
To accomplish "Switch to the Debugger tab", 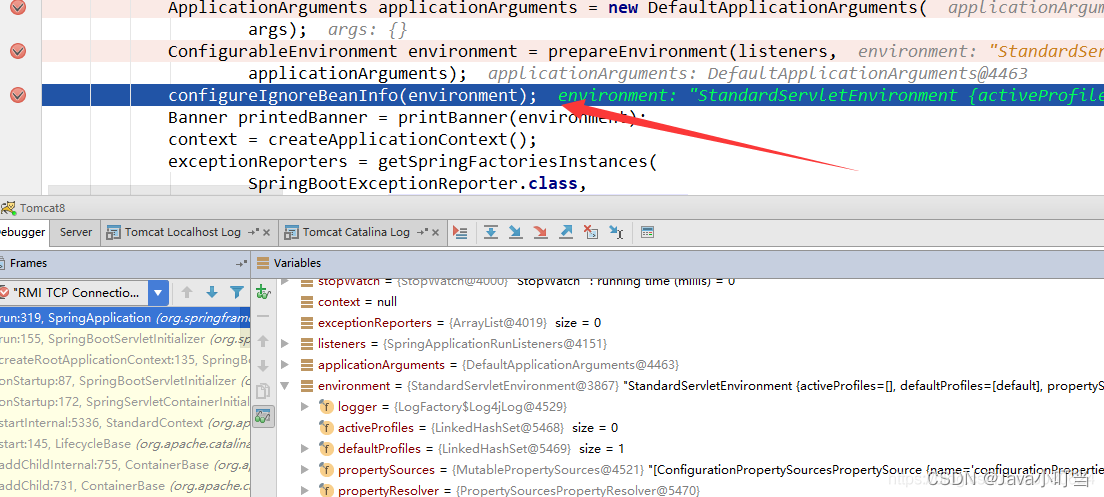I will pyautogui.click(x=23, y=232).
